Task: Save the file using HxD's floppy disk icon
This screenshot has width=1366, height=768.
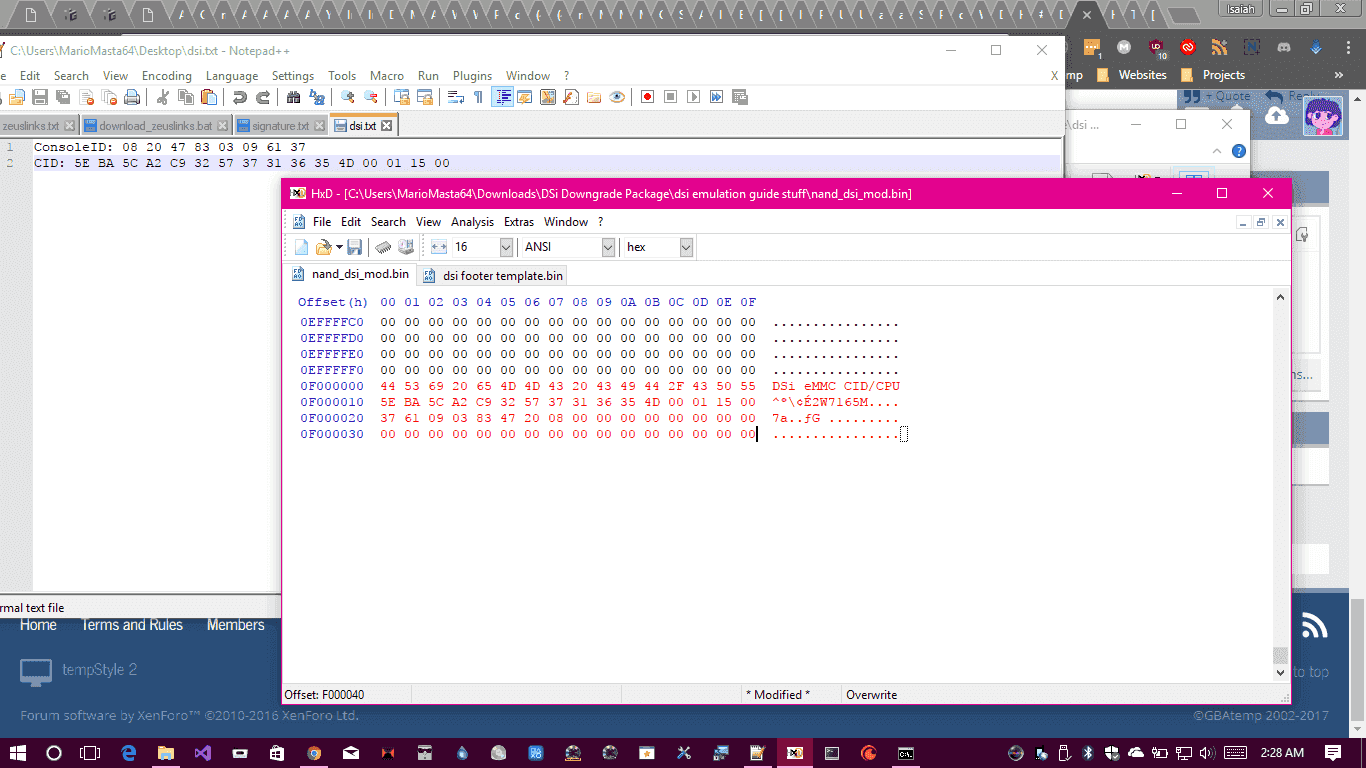Action: tap(354, 247)
